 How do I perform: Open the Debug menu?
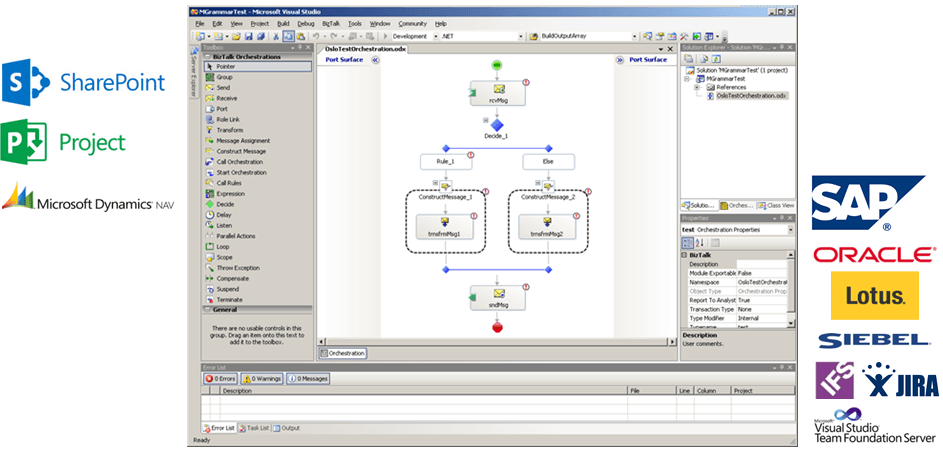306,23
